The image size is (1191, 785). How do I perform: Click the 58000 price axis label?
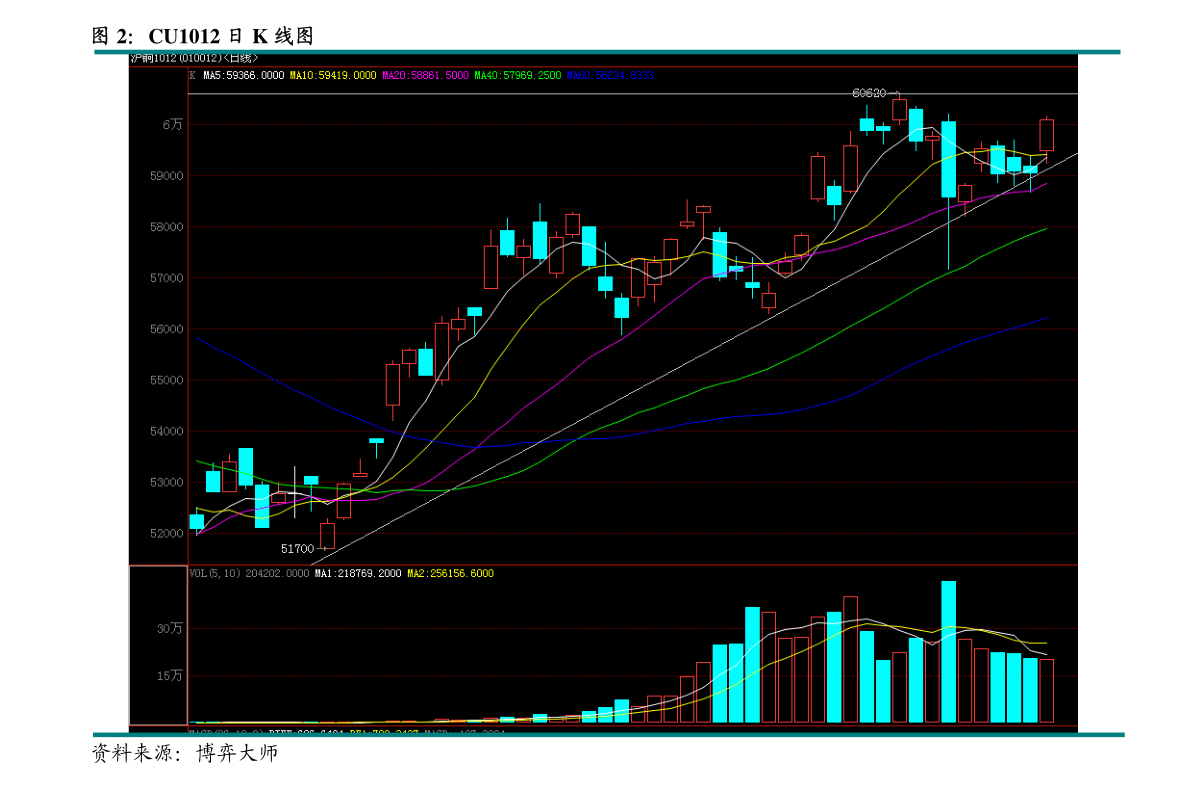pyautogui.click(x=167, y=226)
